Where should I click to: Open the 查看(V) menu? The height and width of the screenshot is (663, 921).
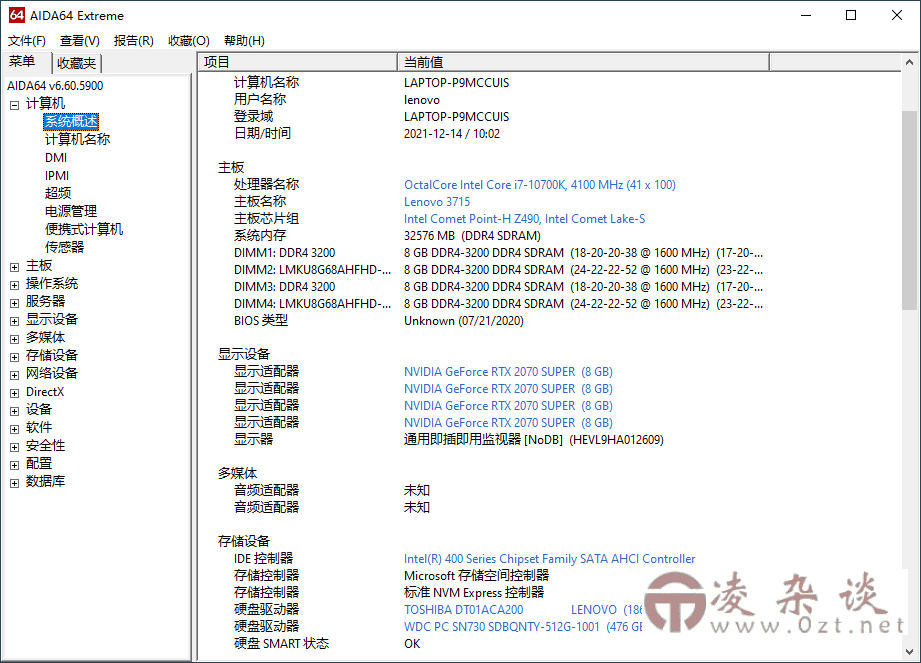tap(80, 41)
